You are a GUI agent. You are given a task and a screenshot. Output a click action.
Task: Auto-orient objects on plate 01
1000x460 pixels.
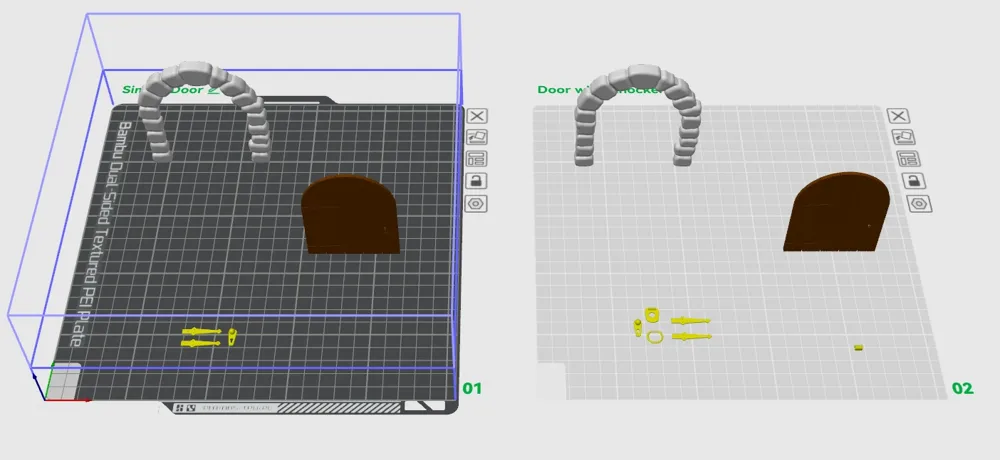[477, 137]
